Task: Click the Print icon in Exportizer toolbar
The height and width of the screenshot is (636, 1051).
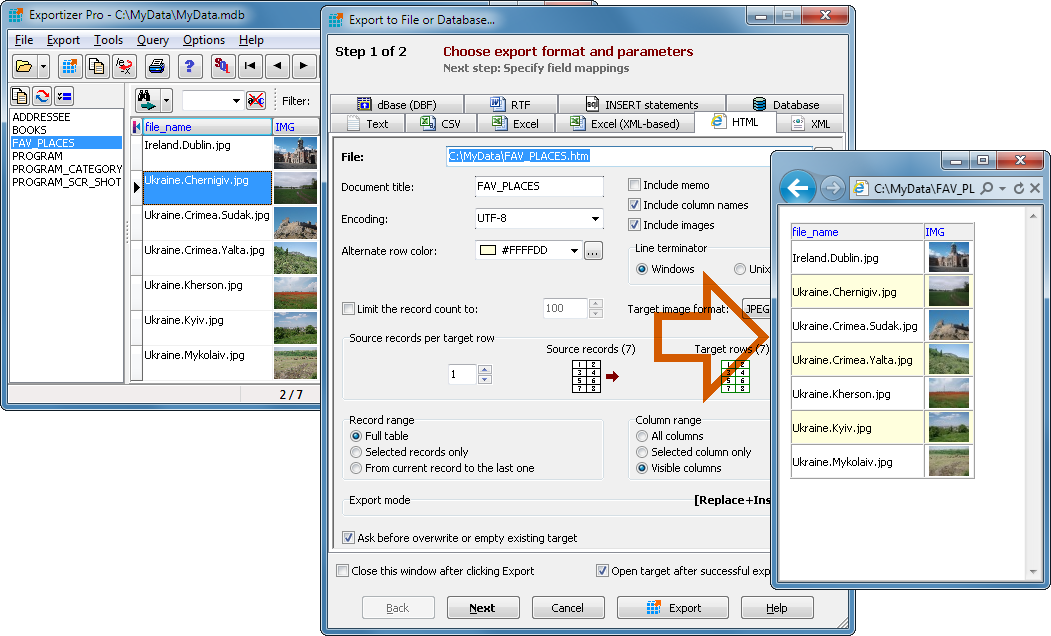Action: (x=157, y=66)
